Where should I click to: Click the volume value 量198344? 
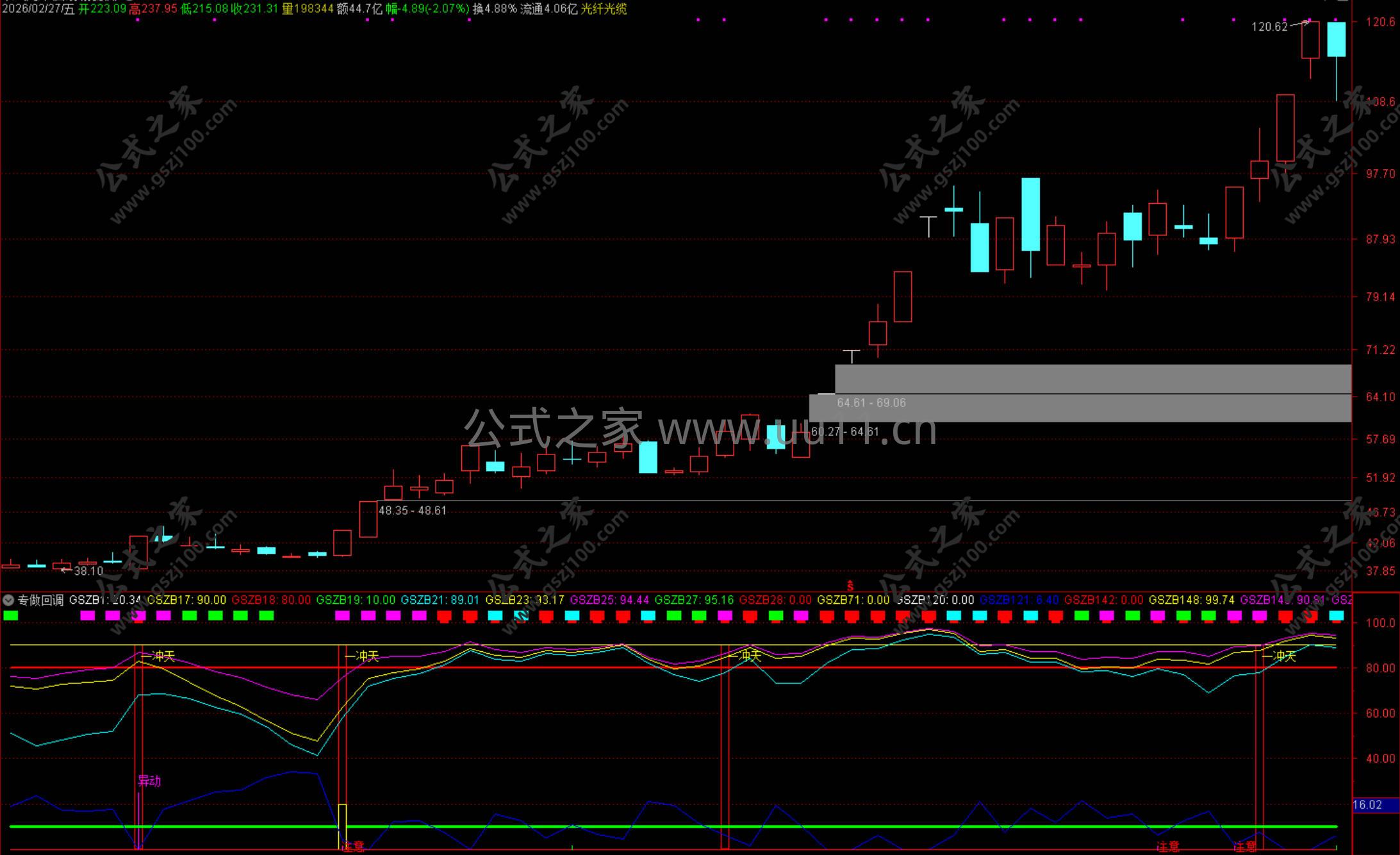(x=308, y=8)
